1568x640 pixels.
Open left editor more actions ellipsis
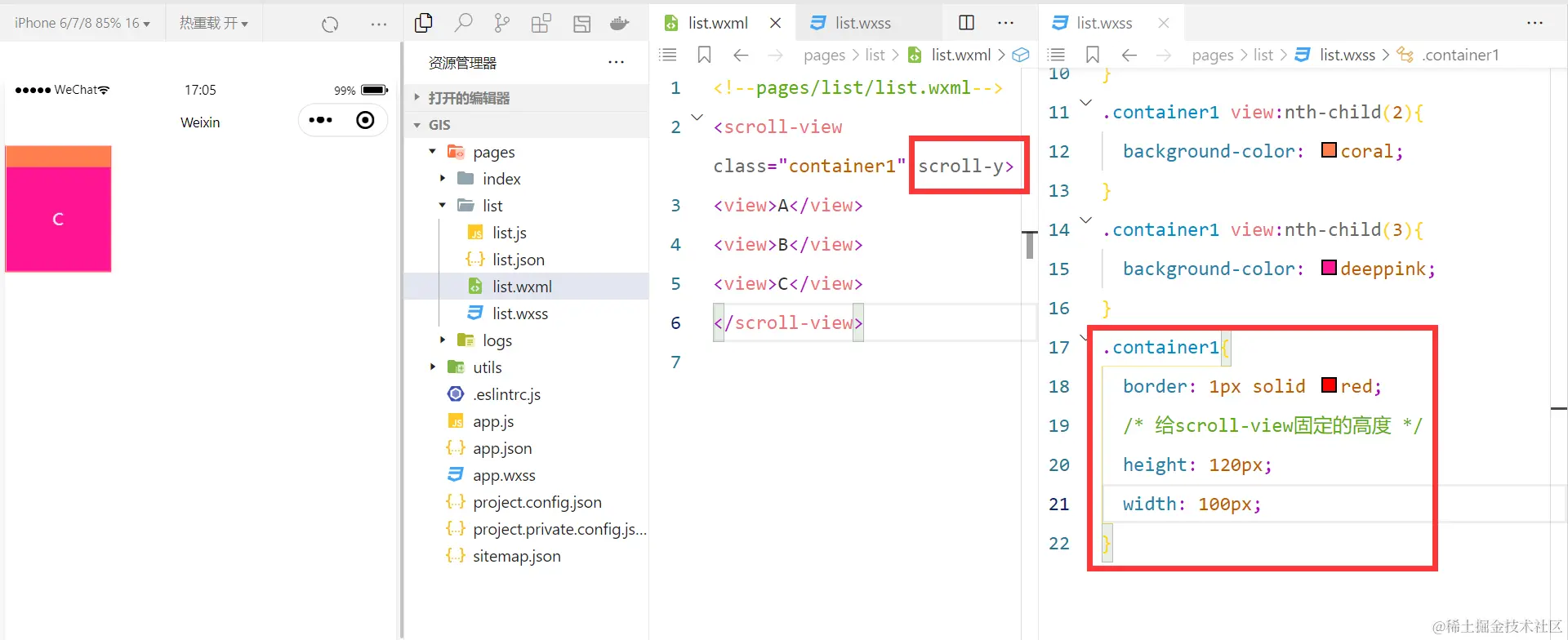(1006, 23)
